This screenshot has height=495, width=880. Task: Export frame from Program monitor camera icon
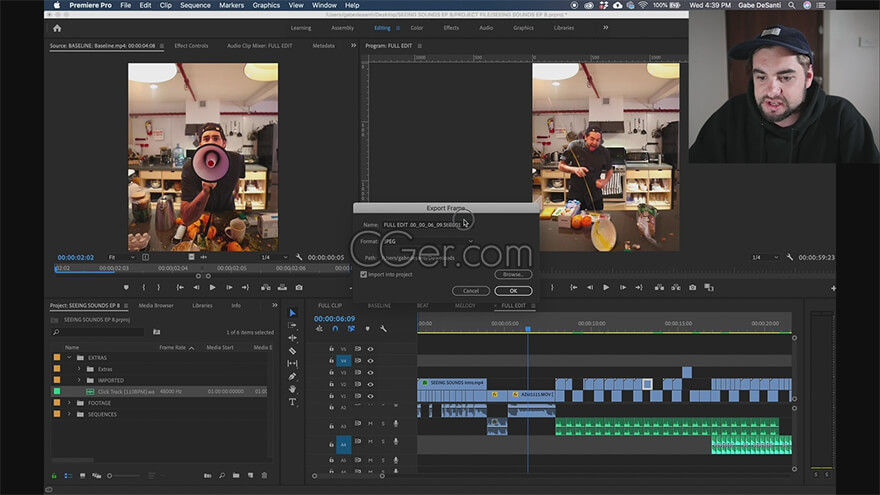click(693, 287)
